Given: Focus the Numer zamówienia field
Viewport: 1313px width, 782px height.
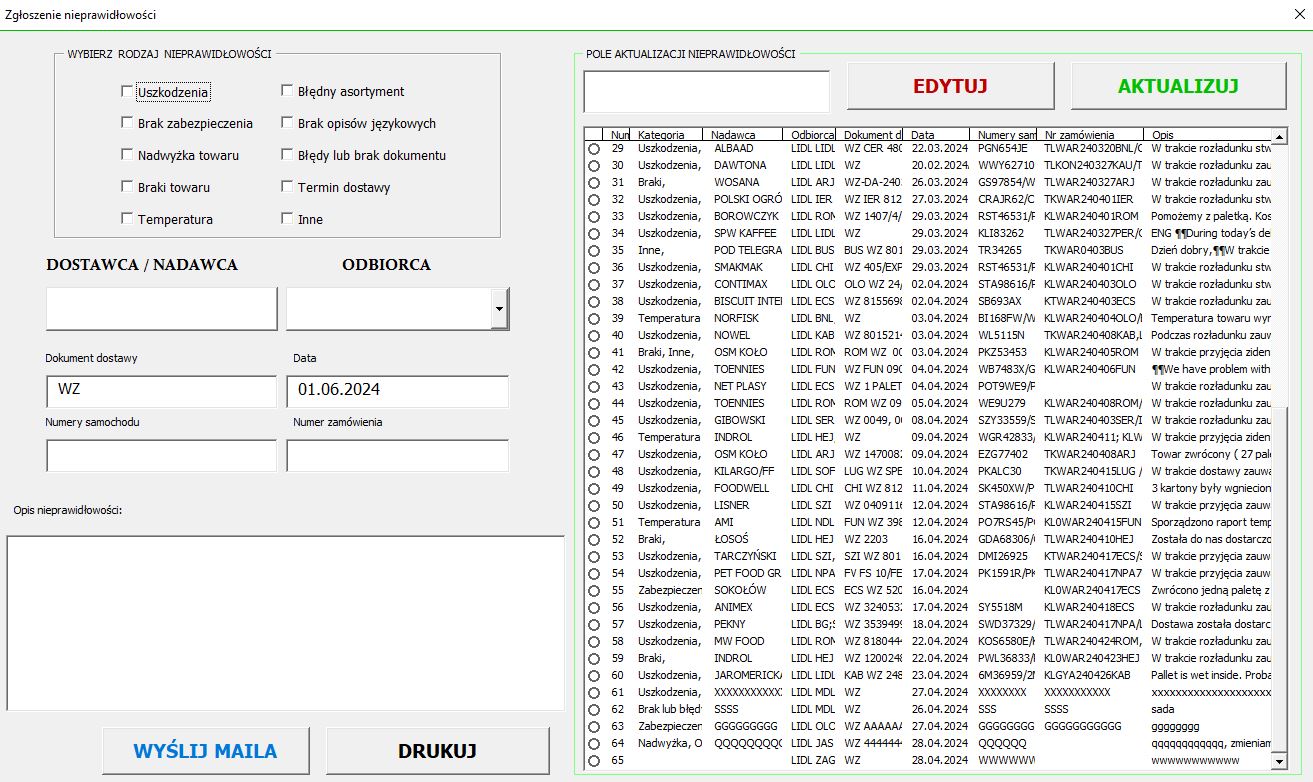Looking at the screenshot, I should pyautogui.click(x=397, y=456).
